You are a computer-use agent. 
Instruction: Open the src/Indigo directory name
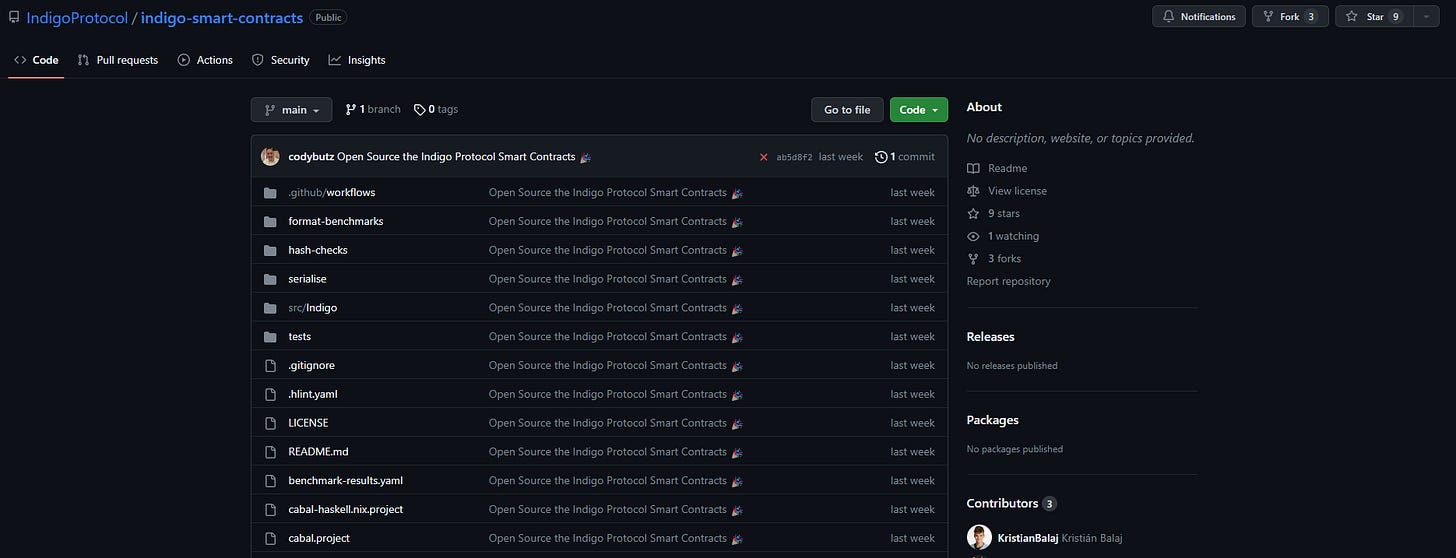[313, 308]
